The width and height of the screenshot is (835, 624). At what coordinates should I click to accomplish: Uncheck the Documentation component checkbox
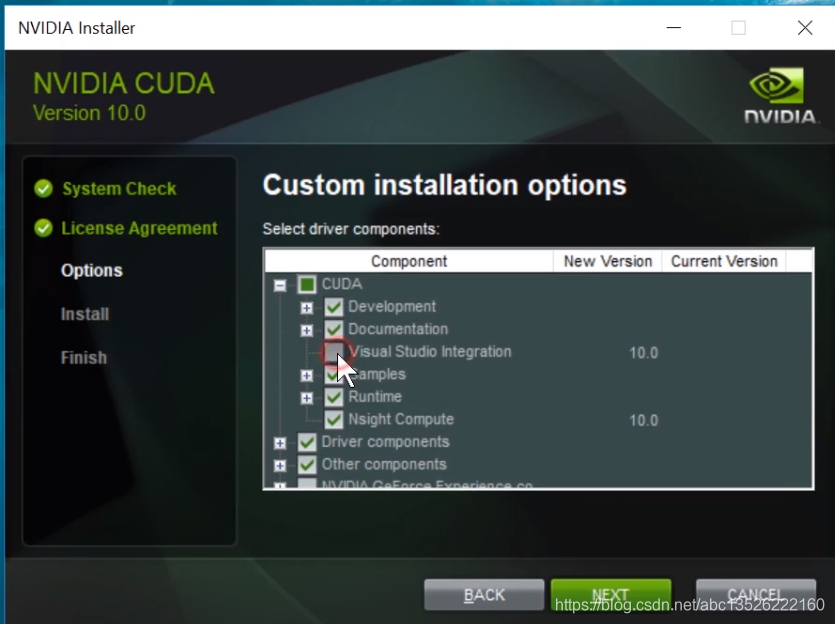point(334,329)
